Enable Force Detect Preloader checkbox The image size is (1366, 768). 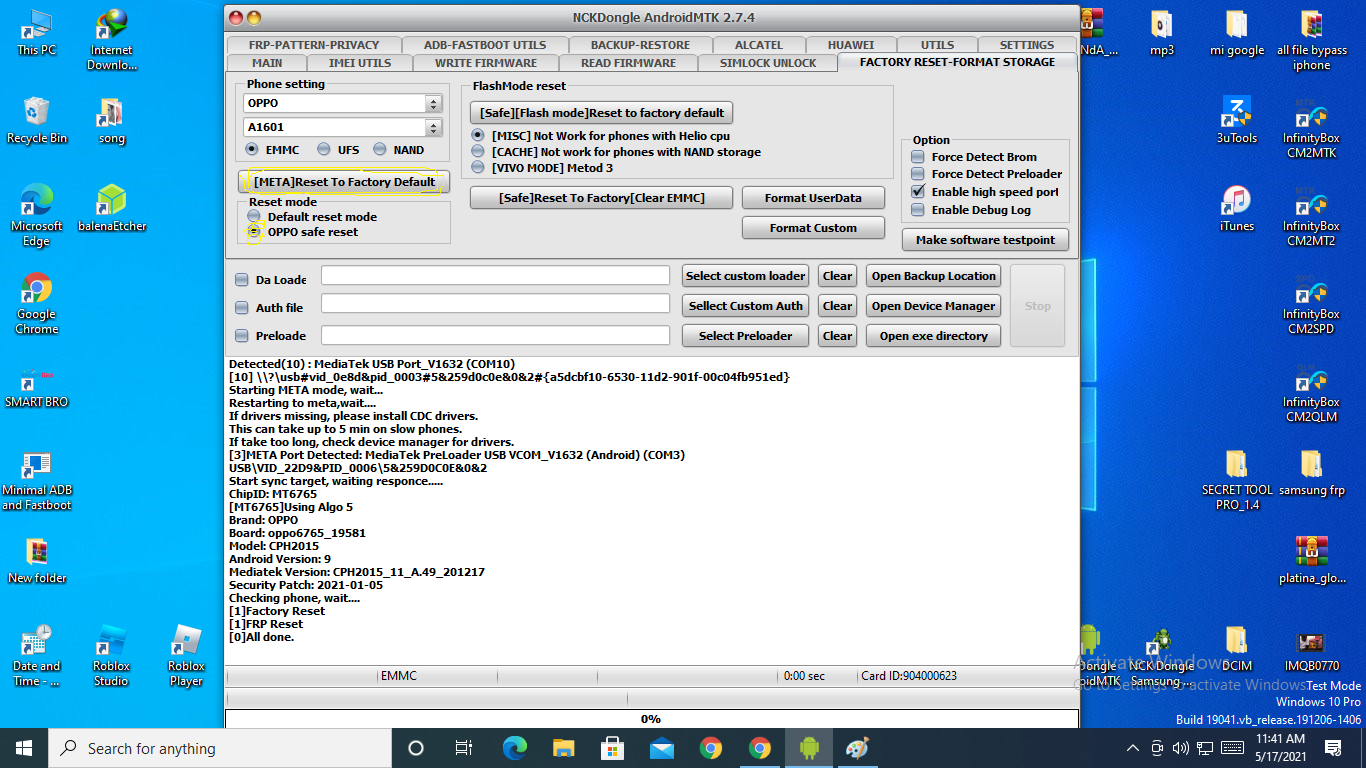[x=918, y=173]
